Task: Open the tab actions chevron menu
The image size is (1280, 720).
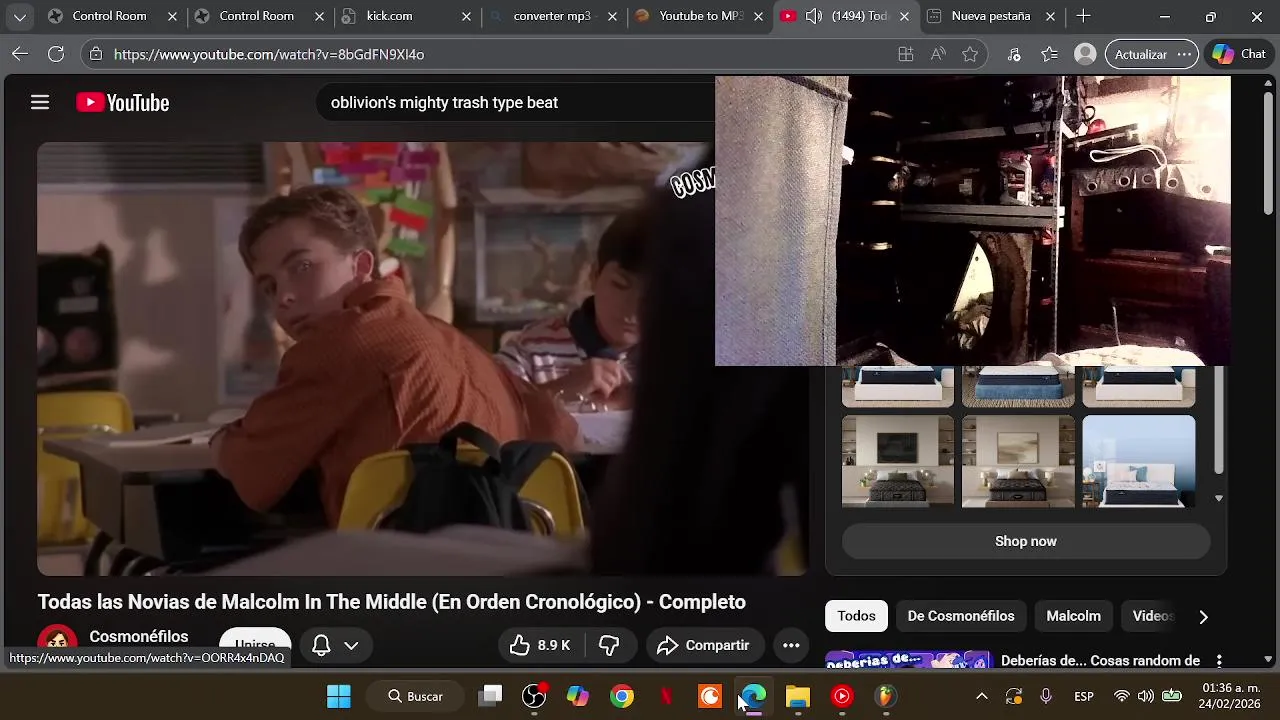Action: (x=19, y=17)
